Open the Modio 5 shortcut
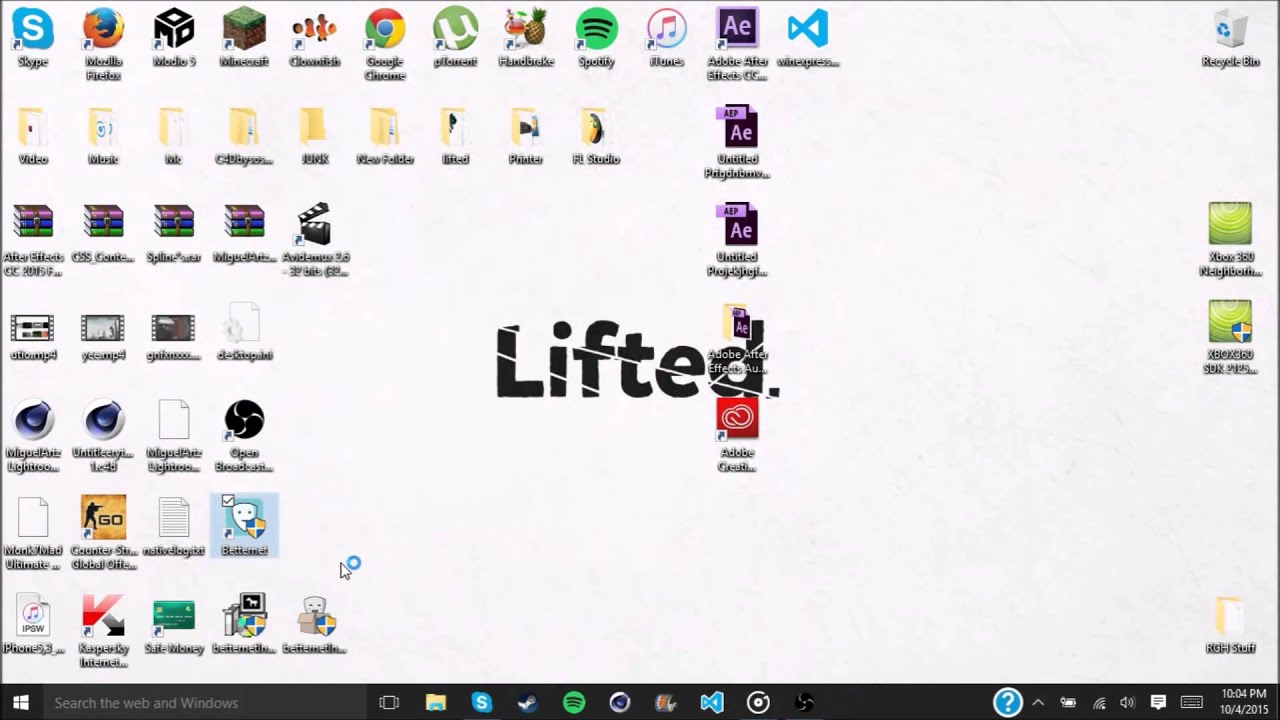Screen dimensions: 1280x720 coord(174,38)
